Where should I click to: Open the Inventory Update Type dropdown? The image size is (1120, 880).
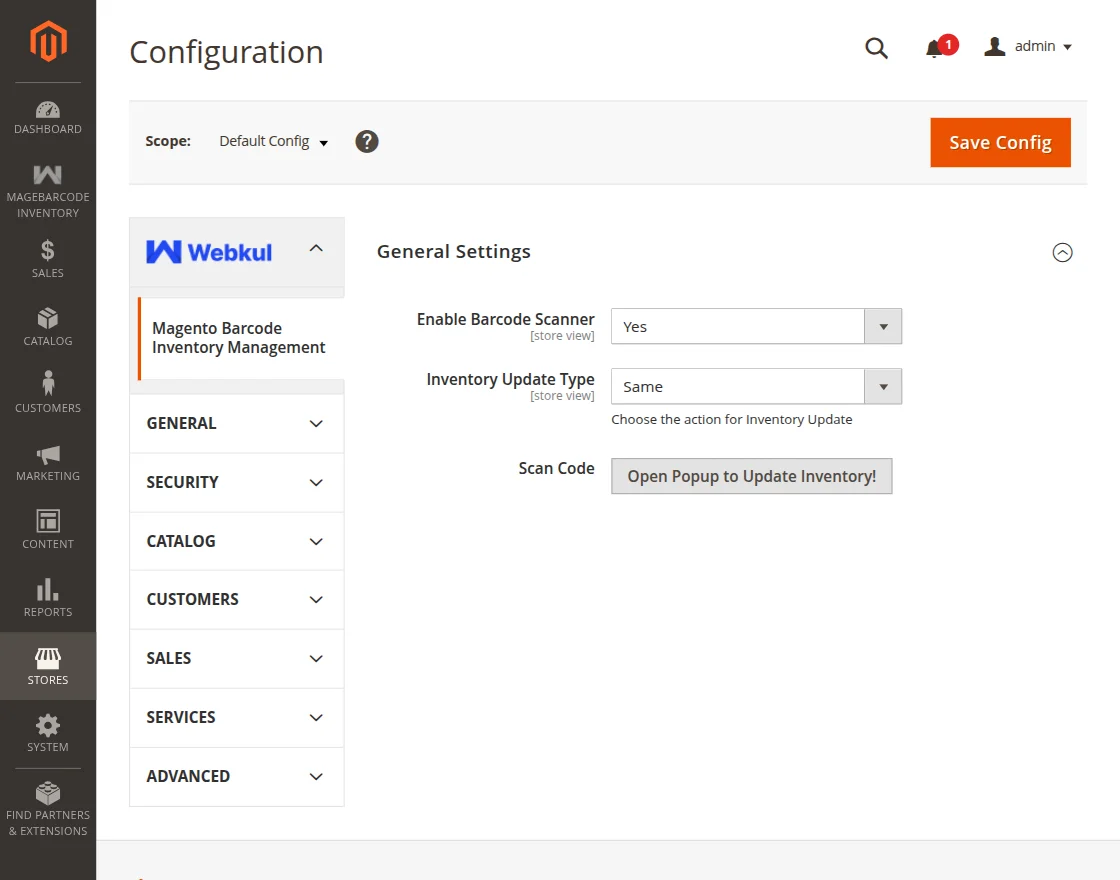pyautogui.click(x=755, y=386)
